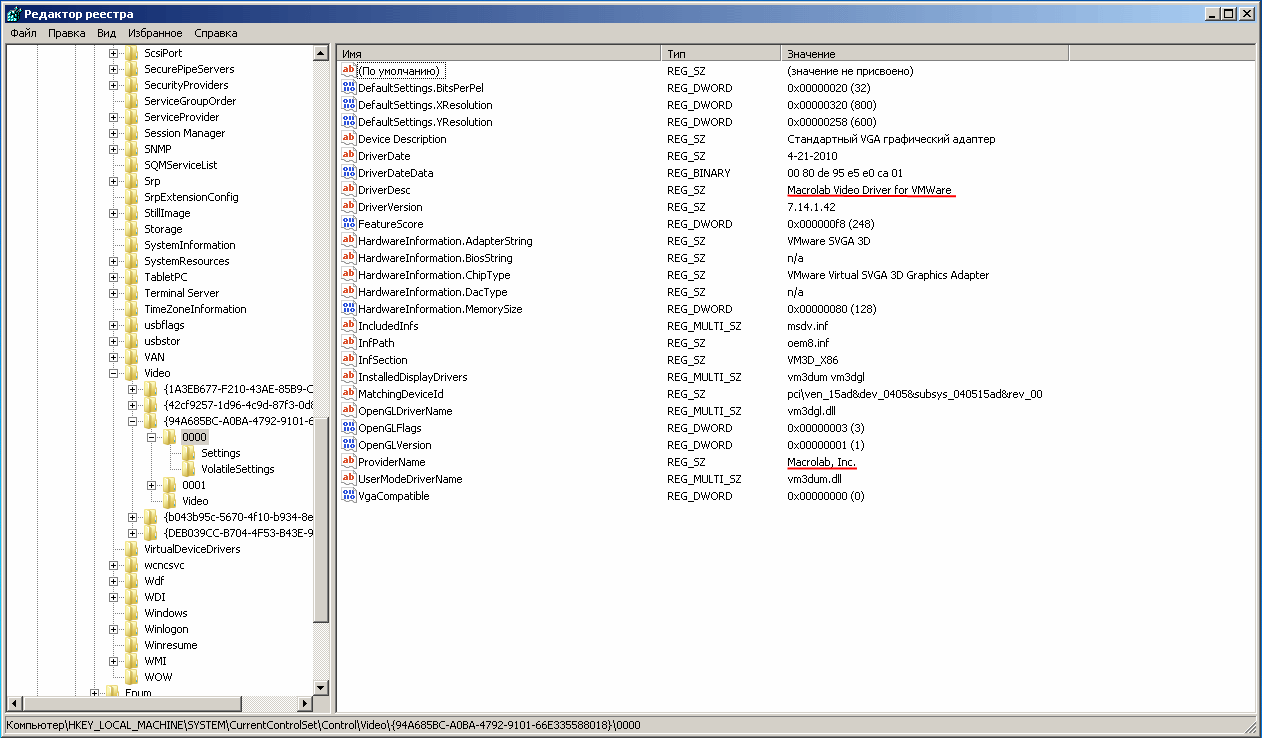Select the UserModeDriverName value name
This screenshot has height=738, width=1262.
pos(411,479)
